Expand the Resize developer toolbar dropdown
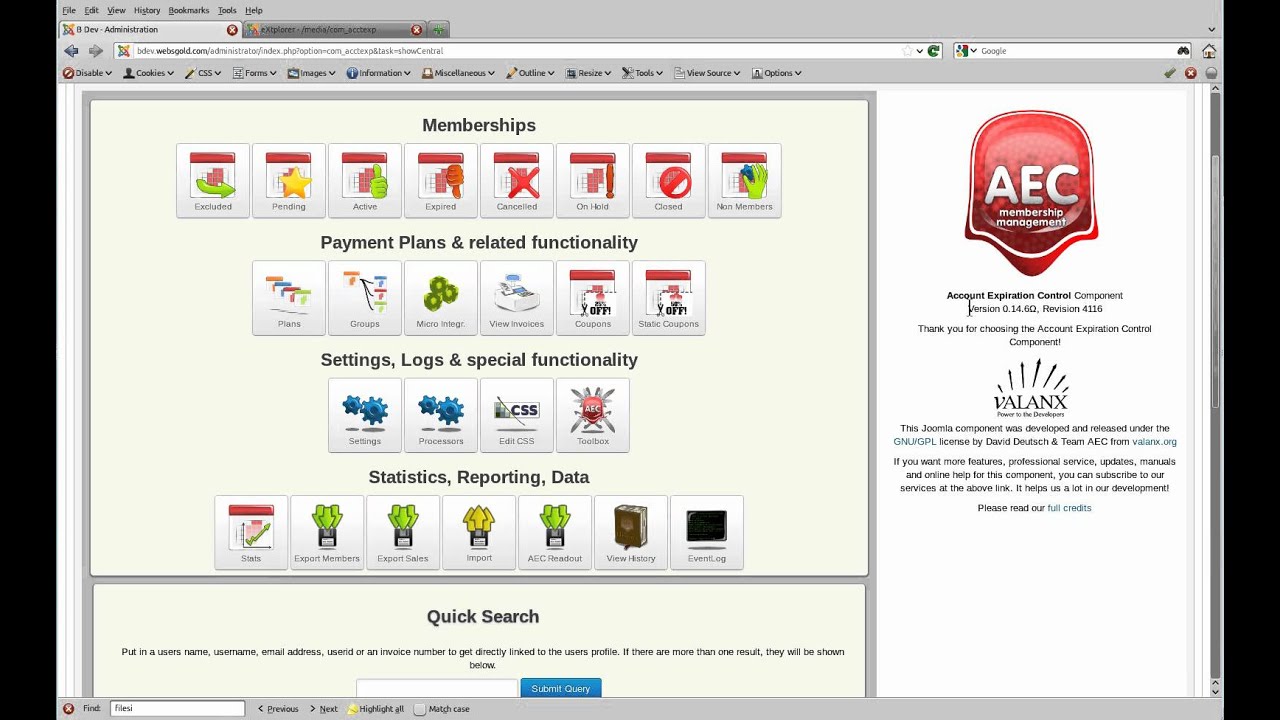This screenshot has height=720, width=1280. pos(588,73)
